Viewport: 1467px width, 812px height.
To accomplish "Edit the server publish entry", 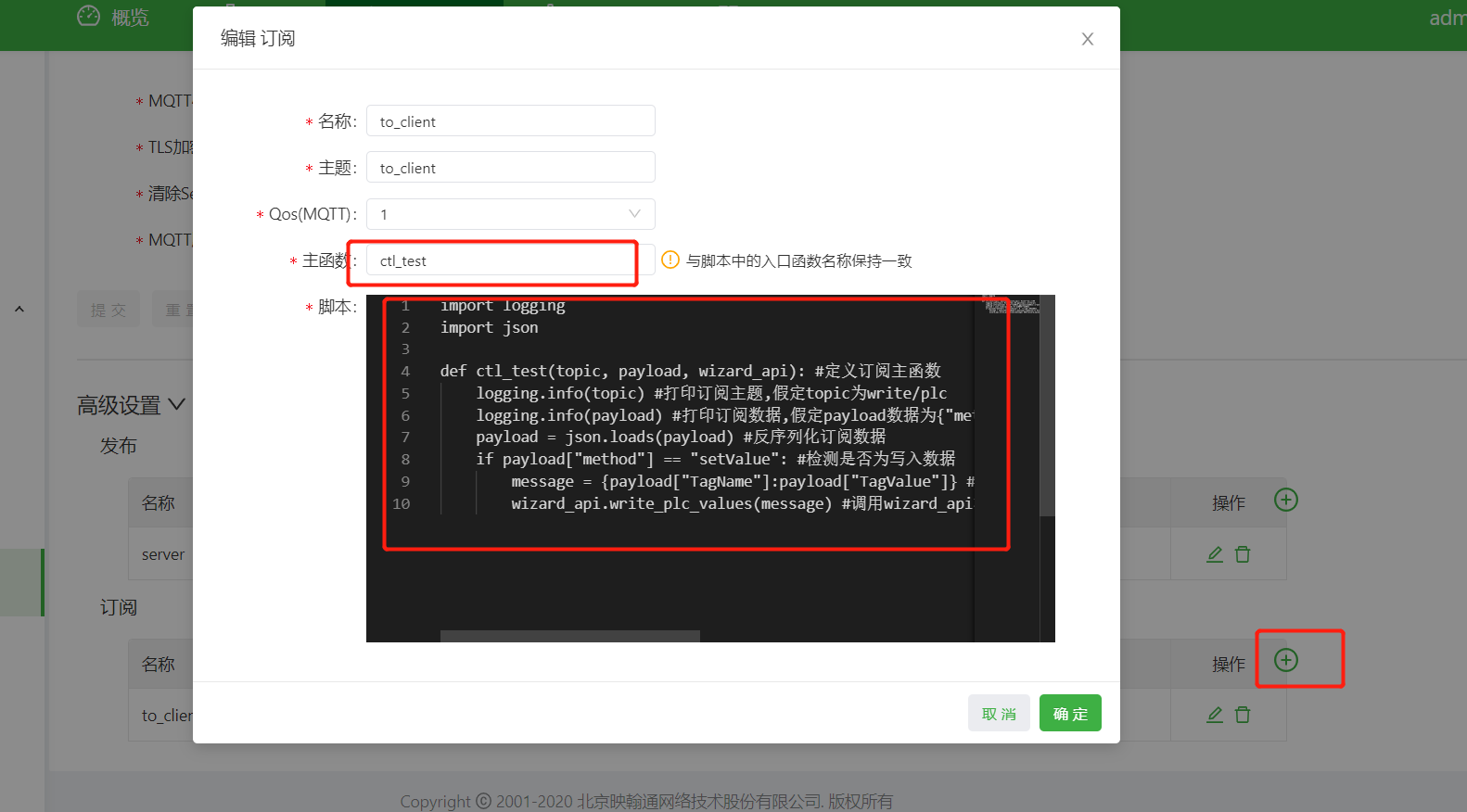I will click(x=1214, y=554).
